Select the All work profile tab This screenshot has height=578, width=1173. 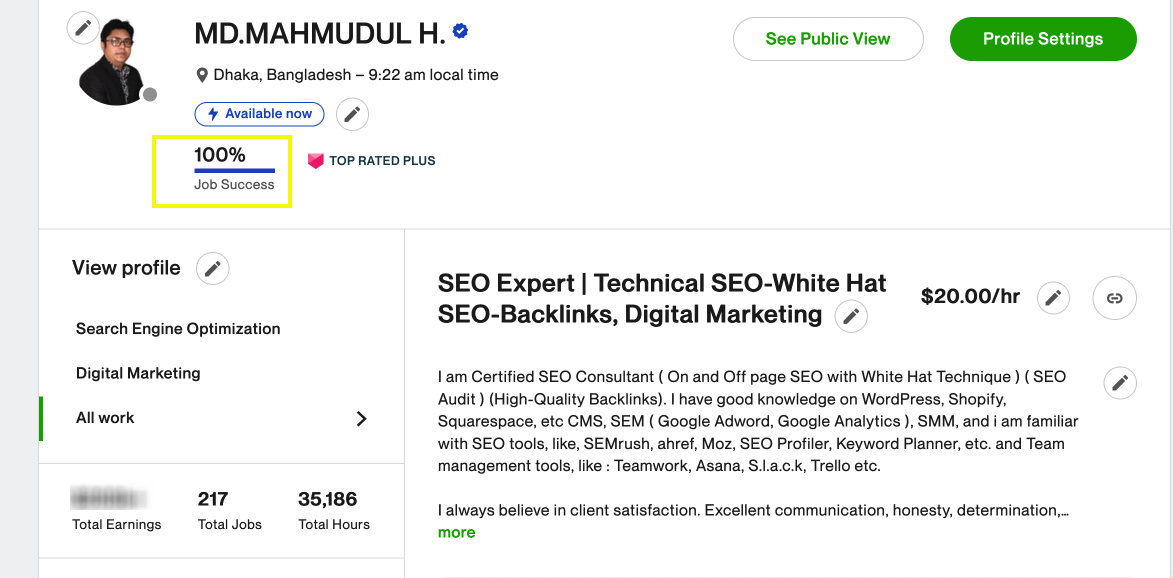pos(221,419)
